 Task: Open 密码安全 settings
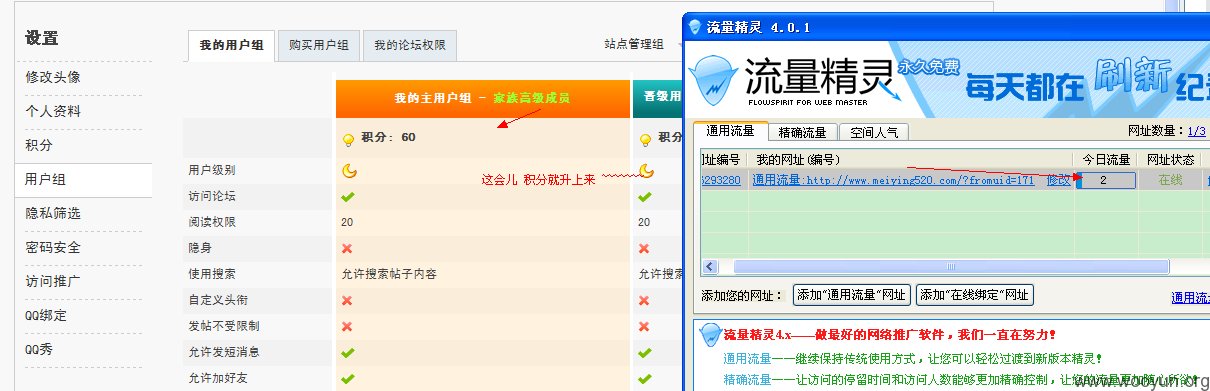point(53,247)
